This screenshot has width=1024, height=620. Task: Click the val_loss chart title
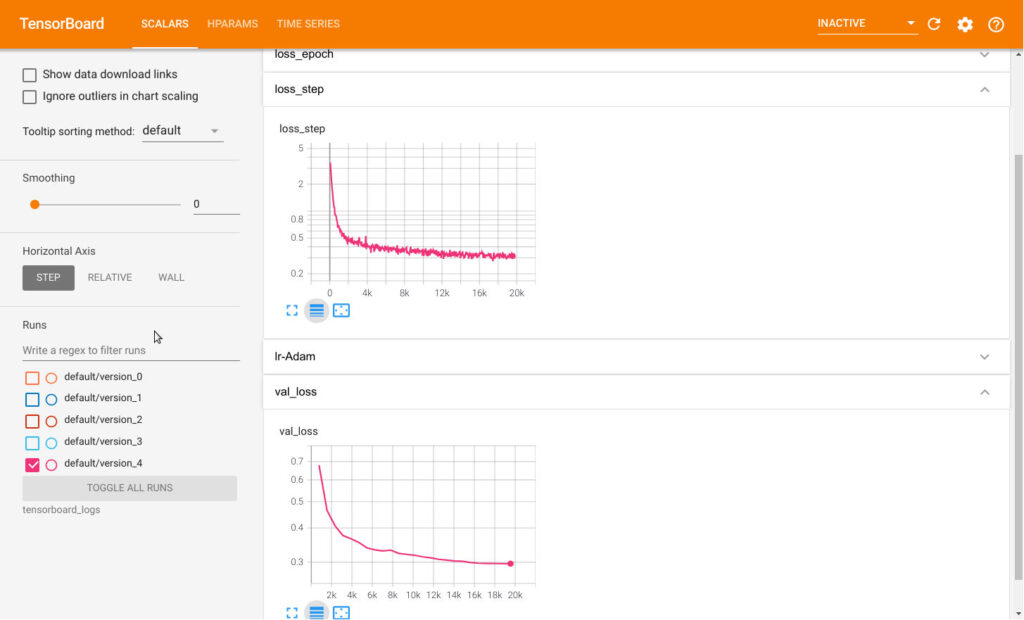[298, 431]
